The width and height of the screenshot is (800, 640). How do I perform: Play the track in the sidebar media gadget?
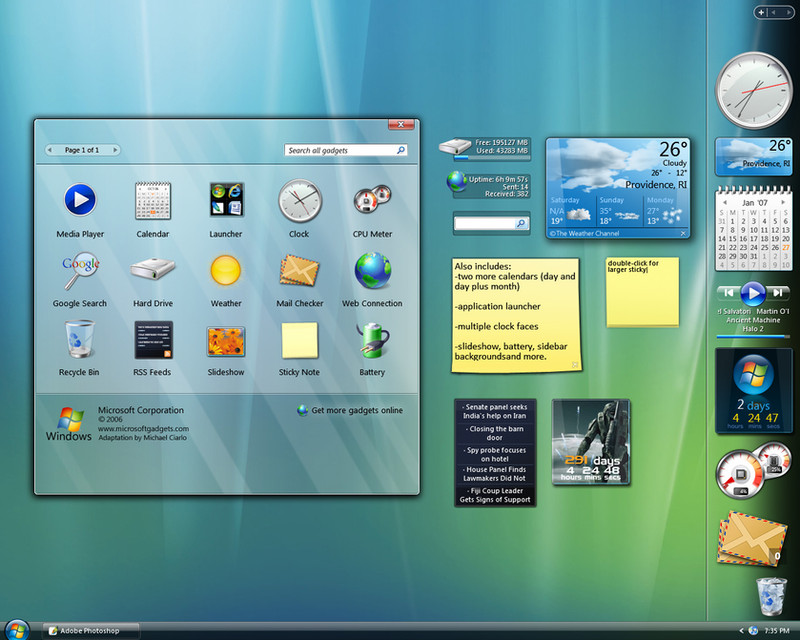pyautogui.click(x=753, y=293)
